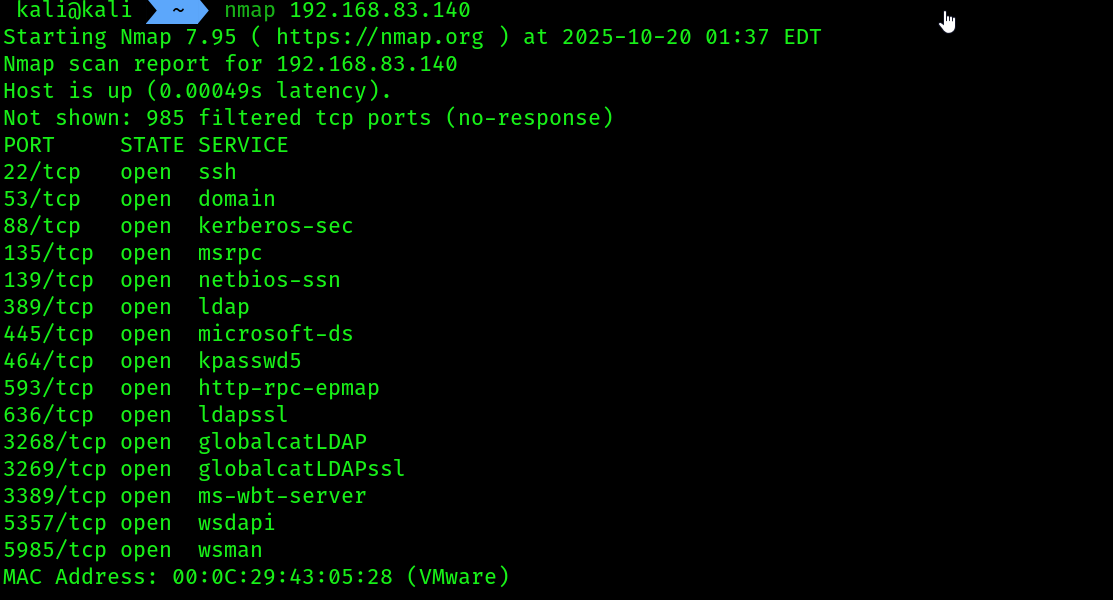The width and height of the screenshot is (1113, 600).
Task: Click the 22/tcp ssh port line
Action: click(120, 172)
